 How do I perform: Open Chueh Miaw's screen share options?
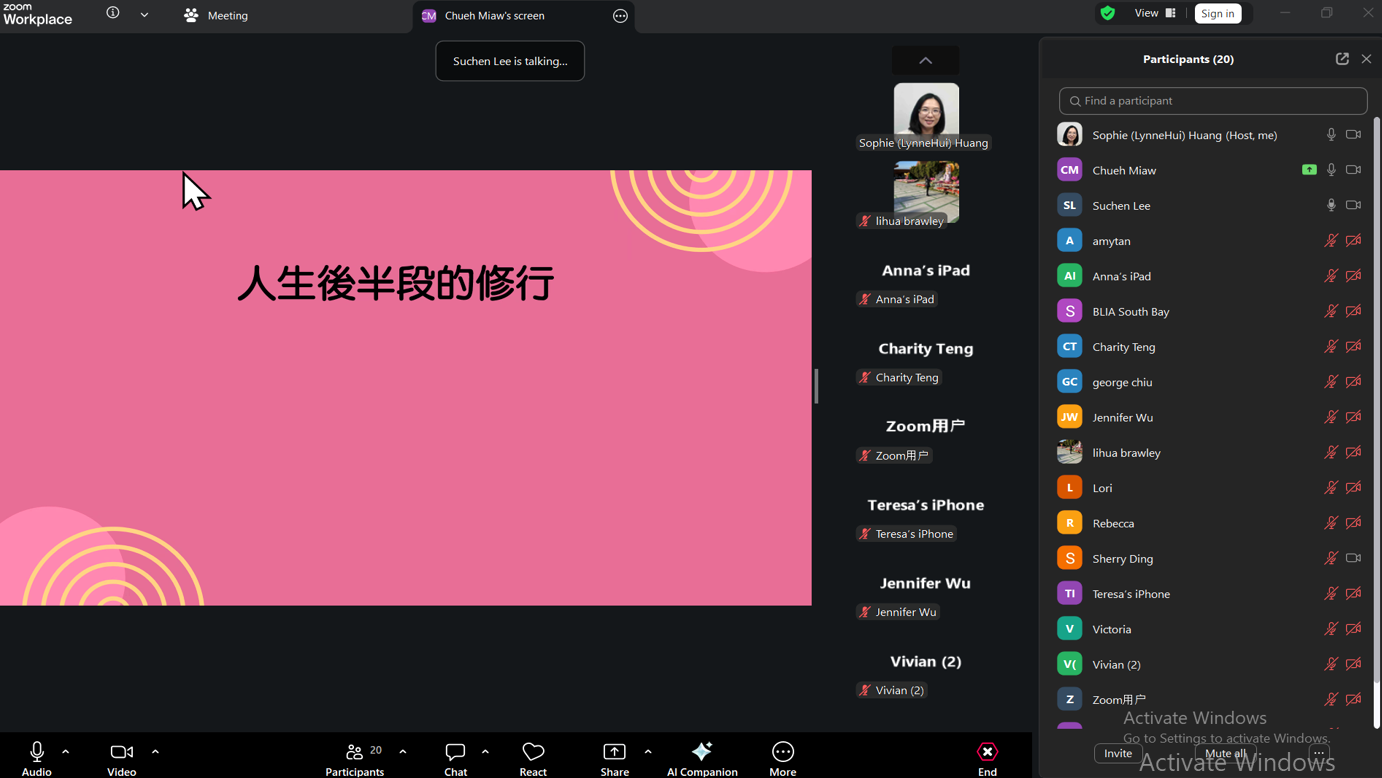pyautogui.click(x=620, y=16)
